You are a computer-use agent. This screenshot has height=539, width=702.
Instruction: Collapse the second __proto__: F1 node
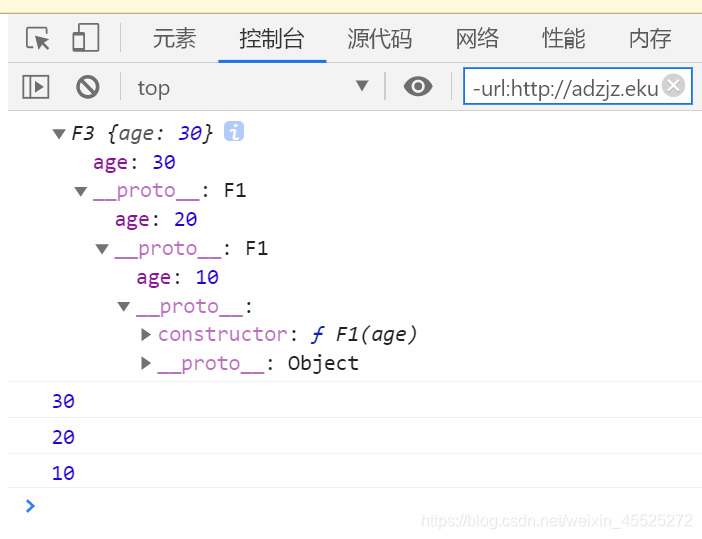click(102, 249)
